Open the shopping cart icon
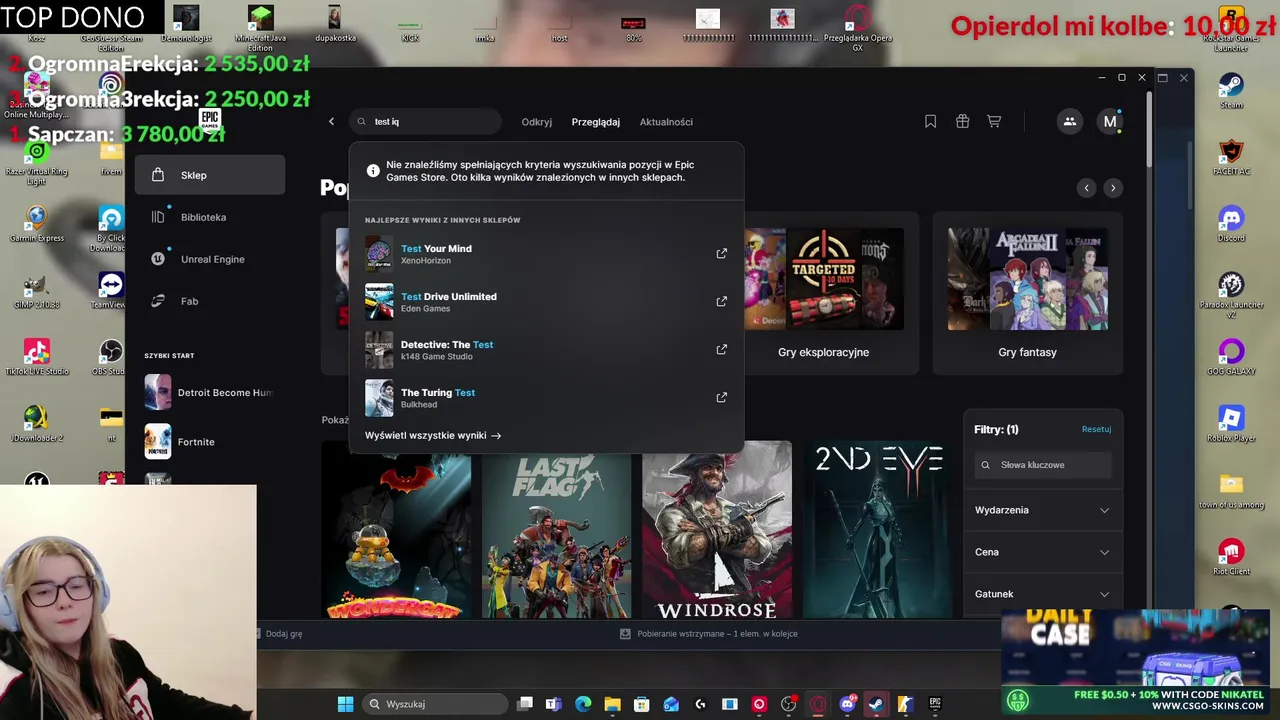The height and width of the screenshot is (720, 1280). [x=994, y=121]
